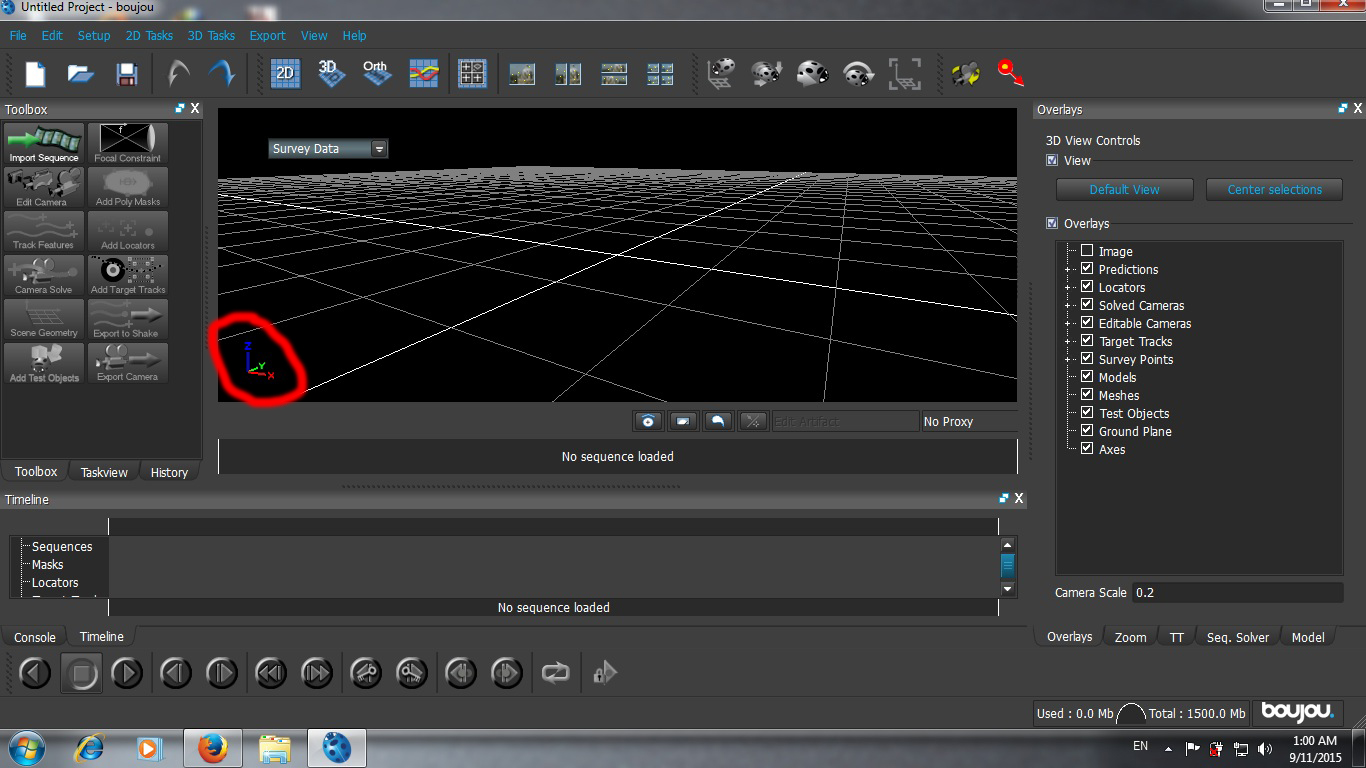Open the Export menu
The image size is (1366, 768).
click(x=267, y=35)
